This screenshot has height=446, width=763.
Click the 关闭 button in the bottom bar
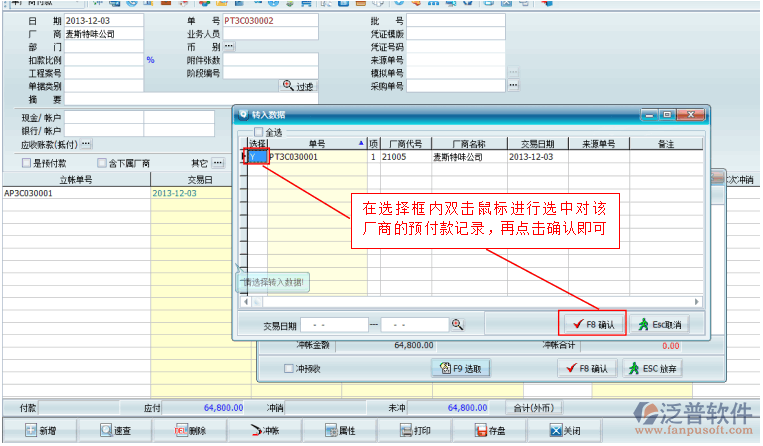pyautogui.click(x=565, y=430)
